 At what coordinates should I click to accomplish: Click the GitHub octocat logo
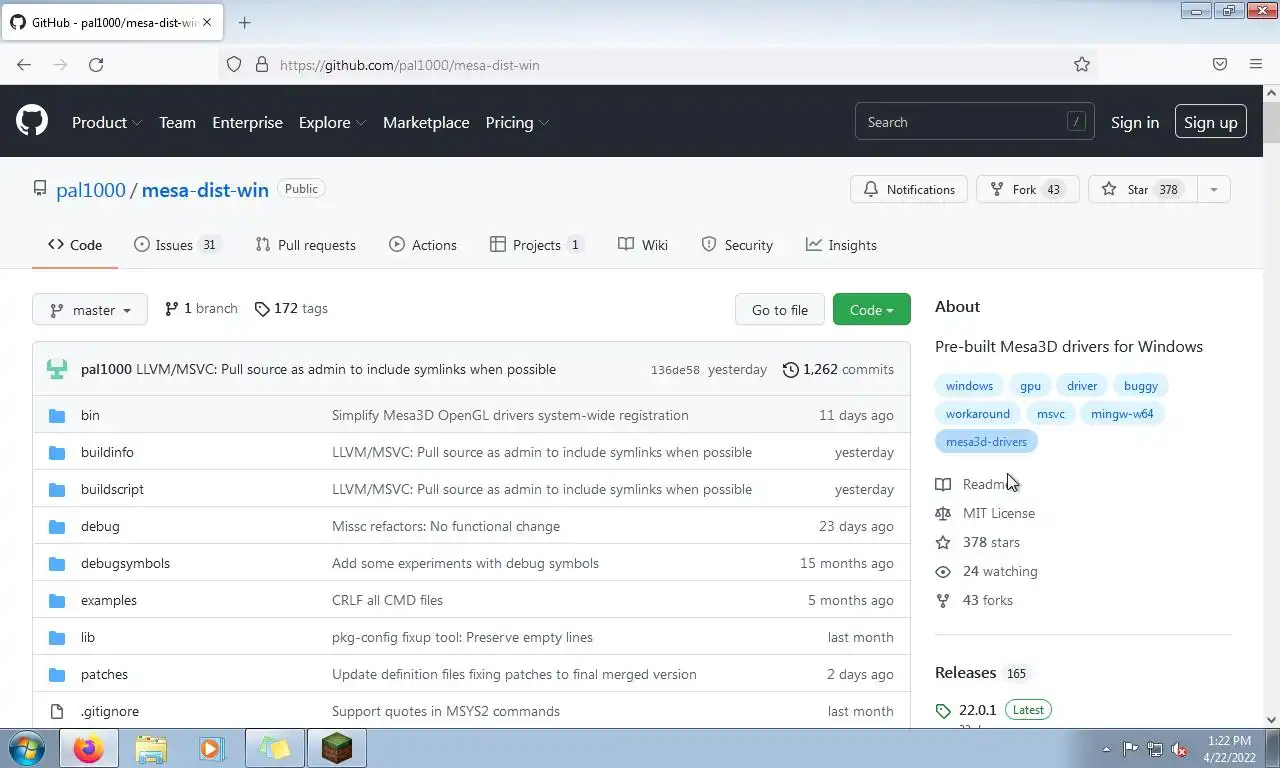32,122
